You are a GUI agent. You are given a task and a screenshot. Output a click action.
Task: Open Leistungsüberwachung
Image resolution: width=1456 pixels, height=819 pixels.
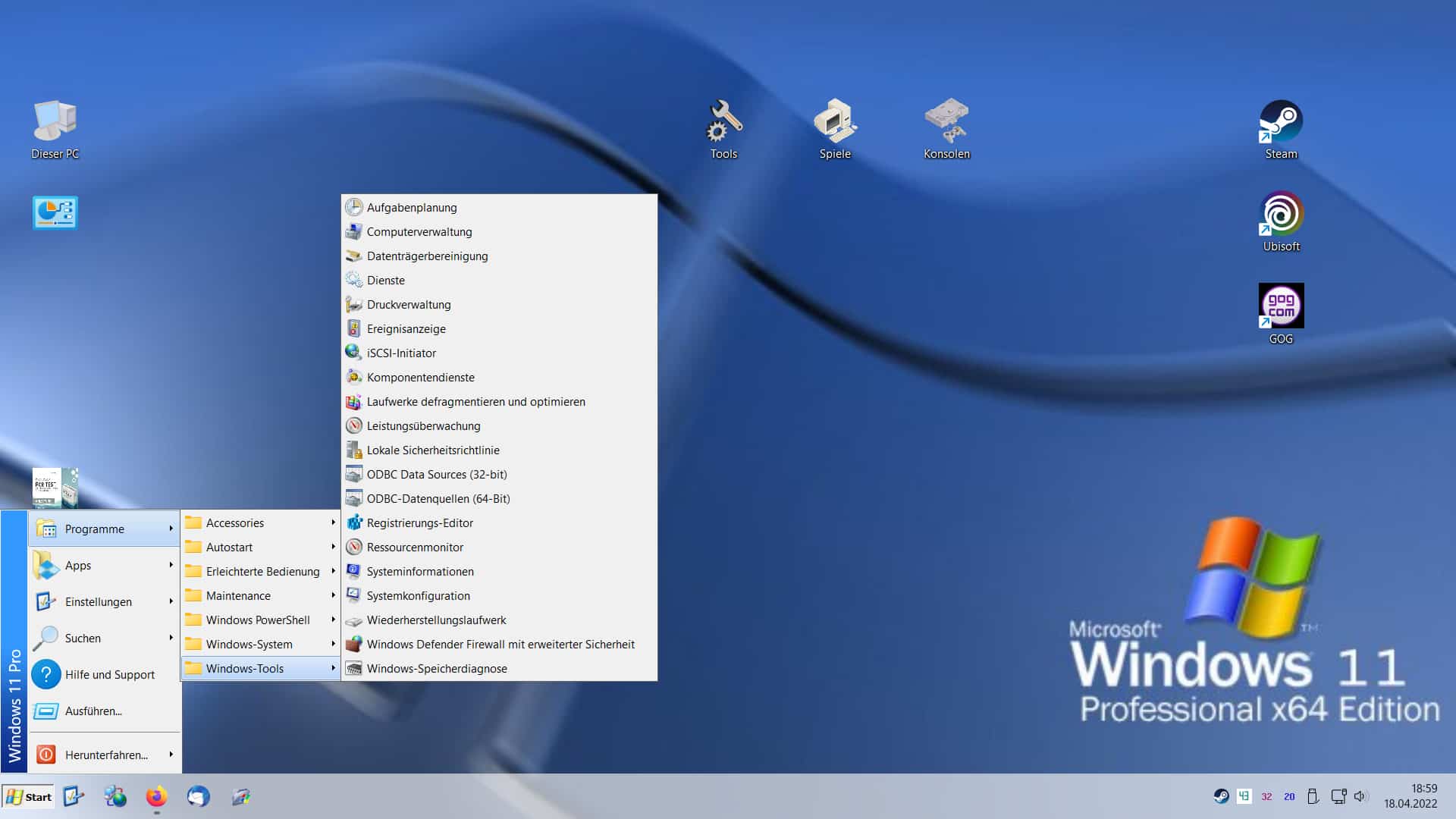(499, 425)
